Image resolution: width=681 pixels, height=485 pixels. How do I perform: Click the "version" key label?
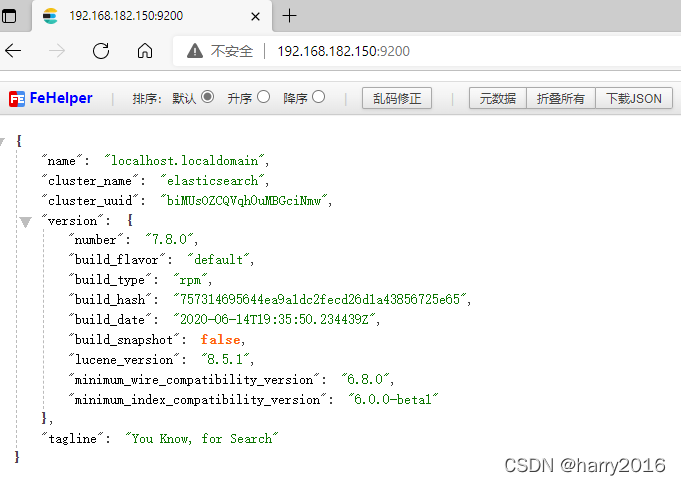pyautogui.click(x=73, y=221)
